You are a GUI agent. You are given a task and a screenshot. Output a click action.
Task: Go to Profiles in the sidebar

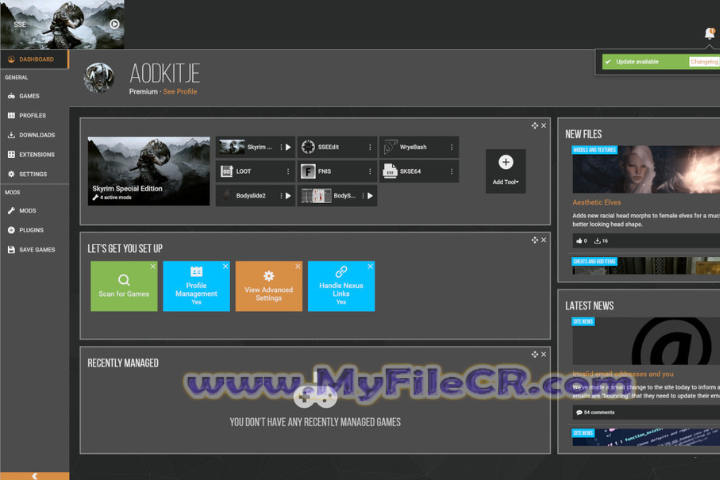click(x=34, y=115)
